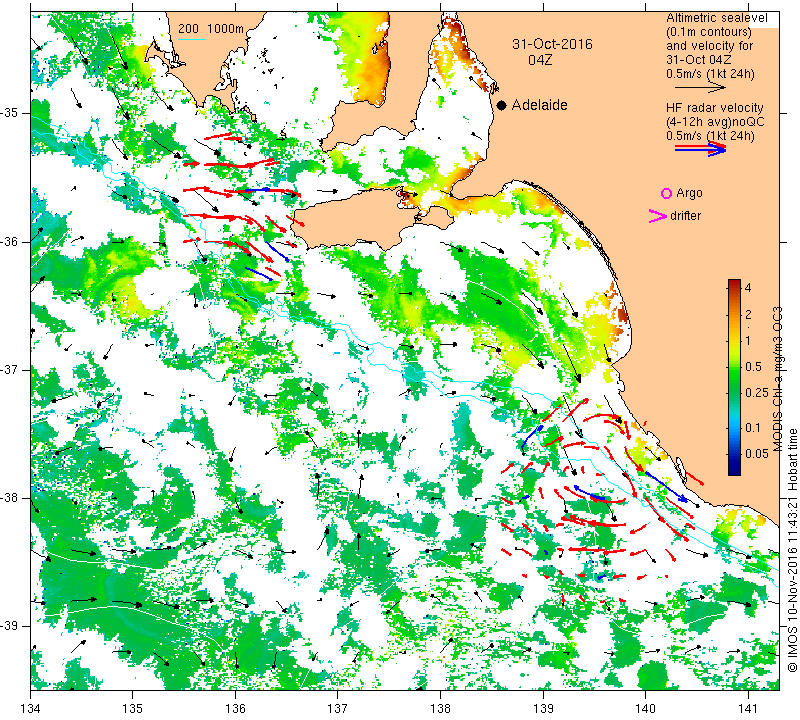The image size is (800, 720).
Task: Click the magenta drifter arrowhead symbol
Action: (657, 216)
